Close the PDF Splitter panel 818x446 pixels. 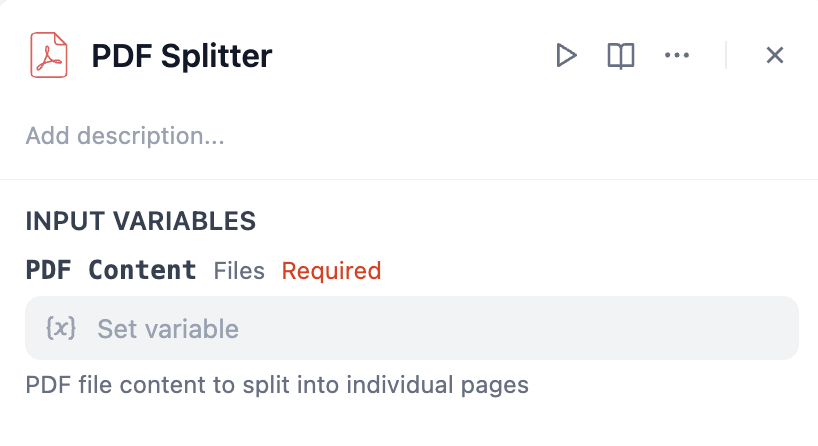pos(774,55)
